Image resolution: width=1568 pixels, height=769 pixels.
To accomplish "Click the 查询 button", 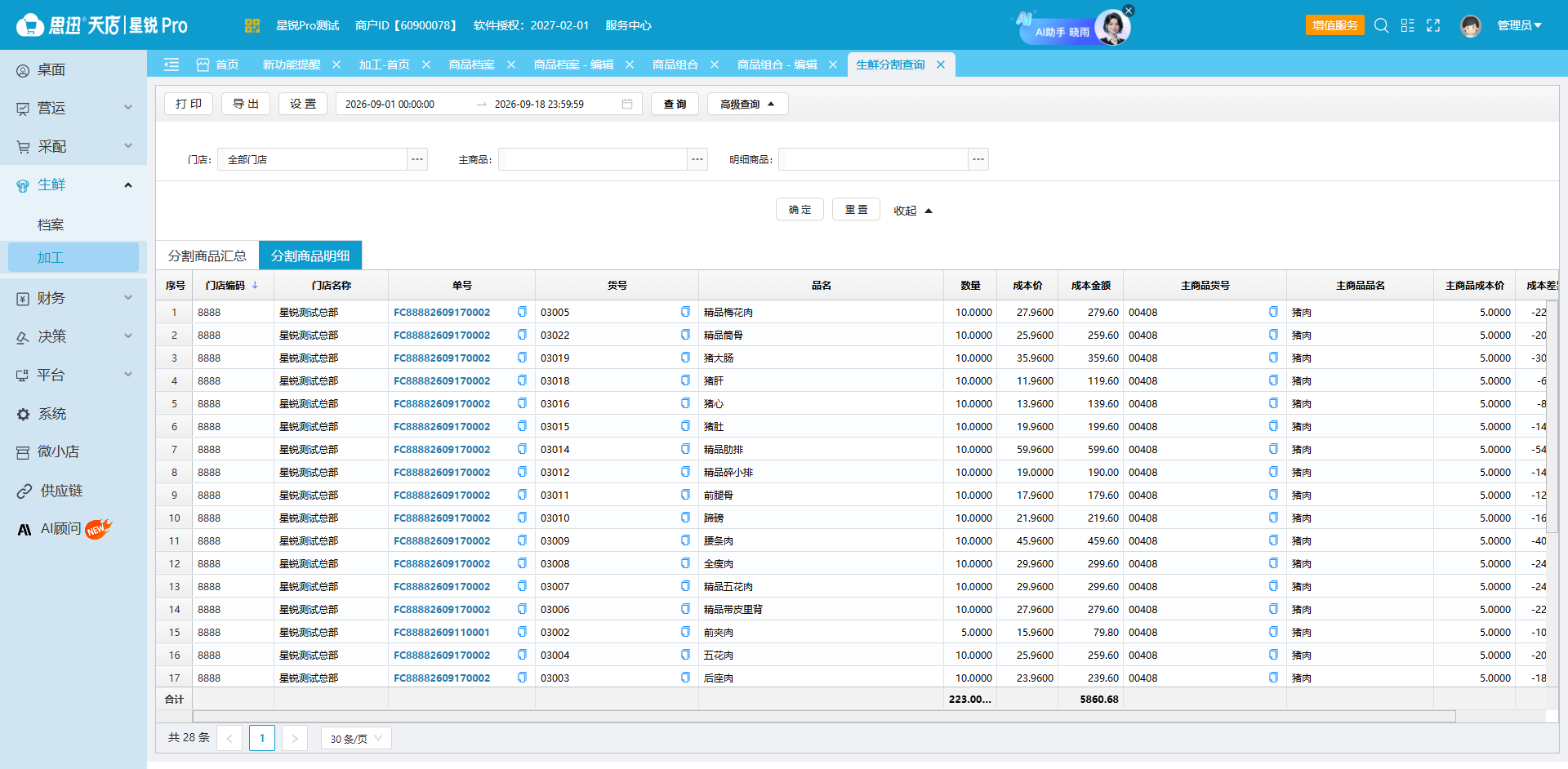I will point(675,104).
